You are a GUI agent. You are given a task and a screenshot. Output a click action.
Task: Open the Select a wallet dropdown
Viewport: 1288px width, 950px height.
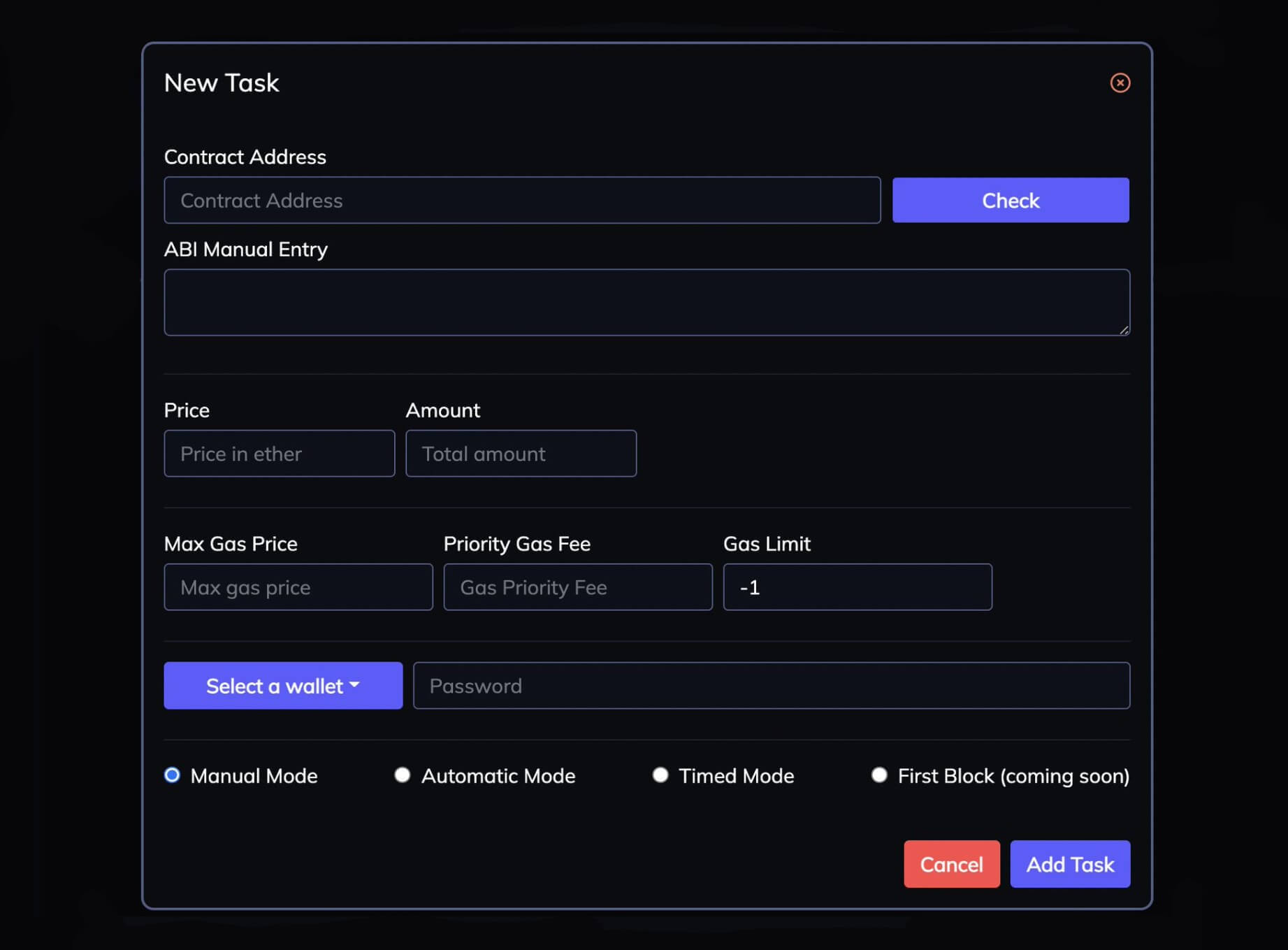point(283,686)
